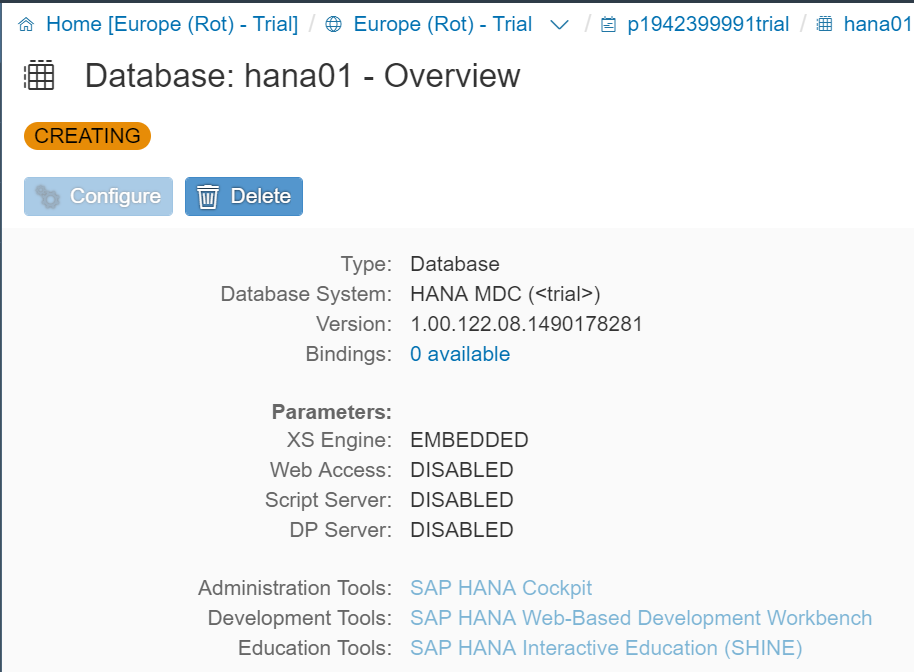Click the HANA MDC (<trial>) value
This screenshot has height=672, width=914.
(505, 294)
